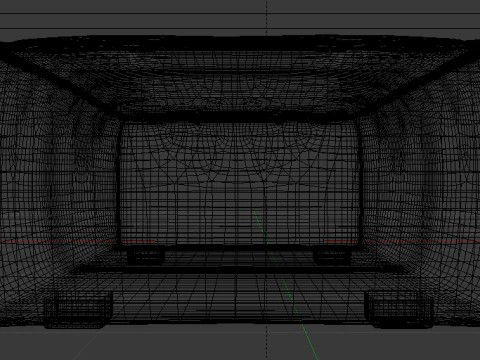Select the near left foot of wireframe model
This screenshot has height=360, width=480.
[78, 310]
